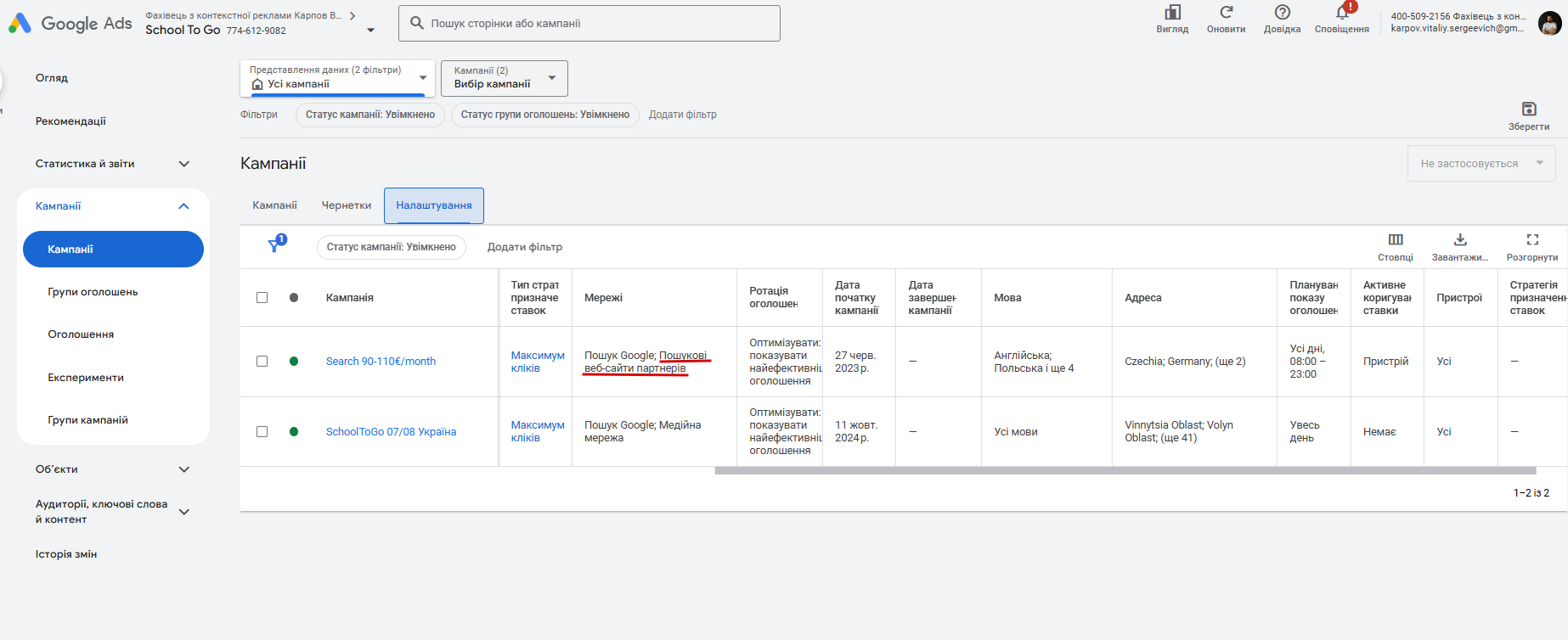This screenshot has width=1568, height=640.
Task: Open Групи оголошень in sidebar
Action: tap(93, 292)
